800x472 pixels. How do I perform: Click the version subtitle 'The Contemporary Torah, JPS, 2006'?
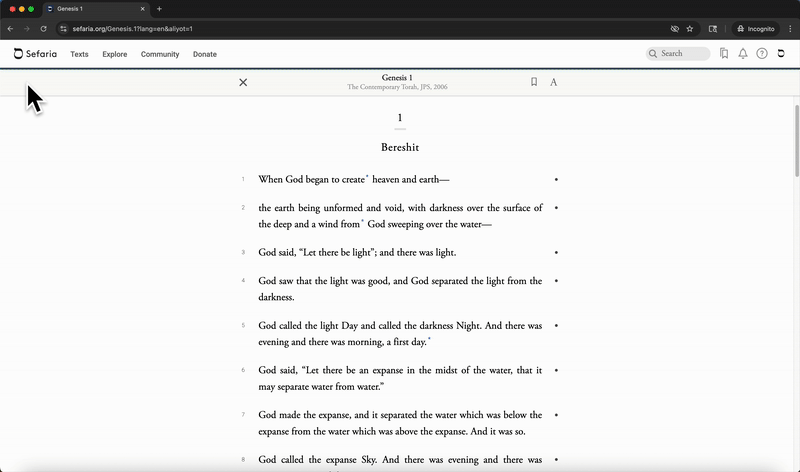point(397,87)
